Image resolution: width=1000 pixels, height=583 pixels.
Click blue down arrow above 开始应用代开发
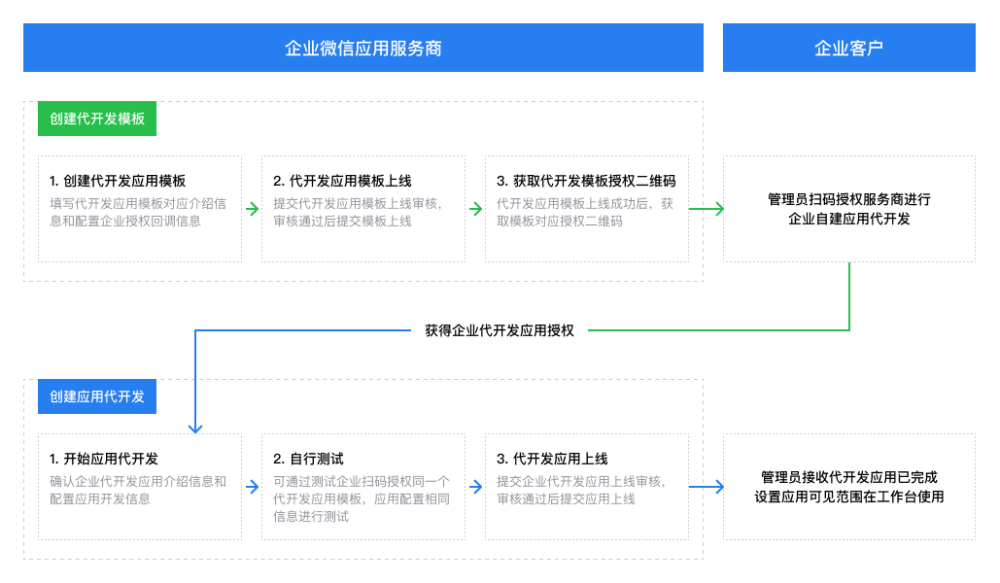point(194,424)
